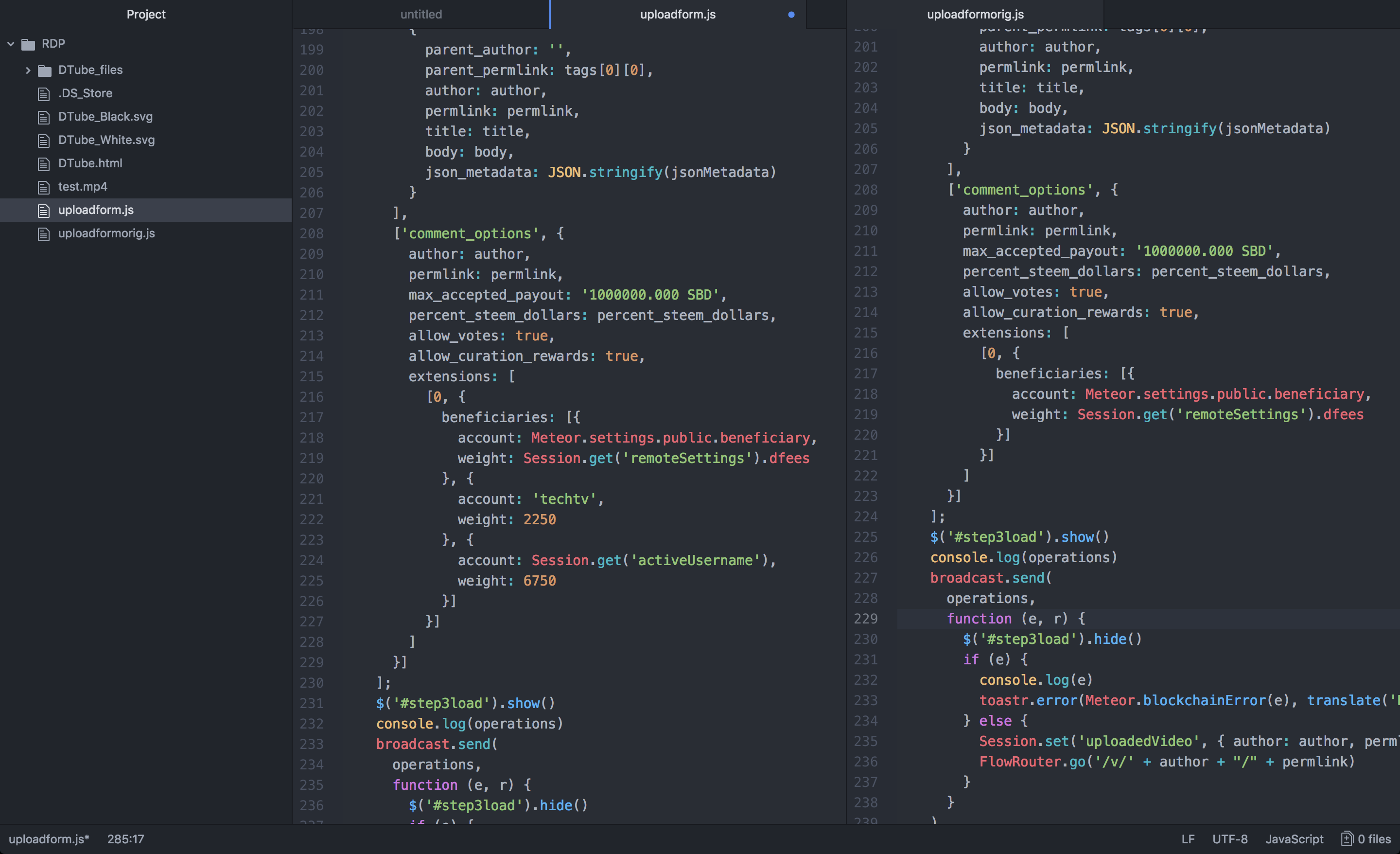Click the Project panel header
1400x854 pixels.
pyautogui.click(x=146, y=14)
